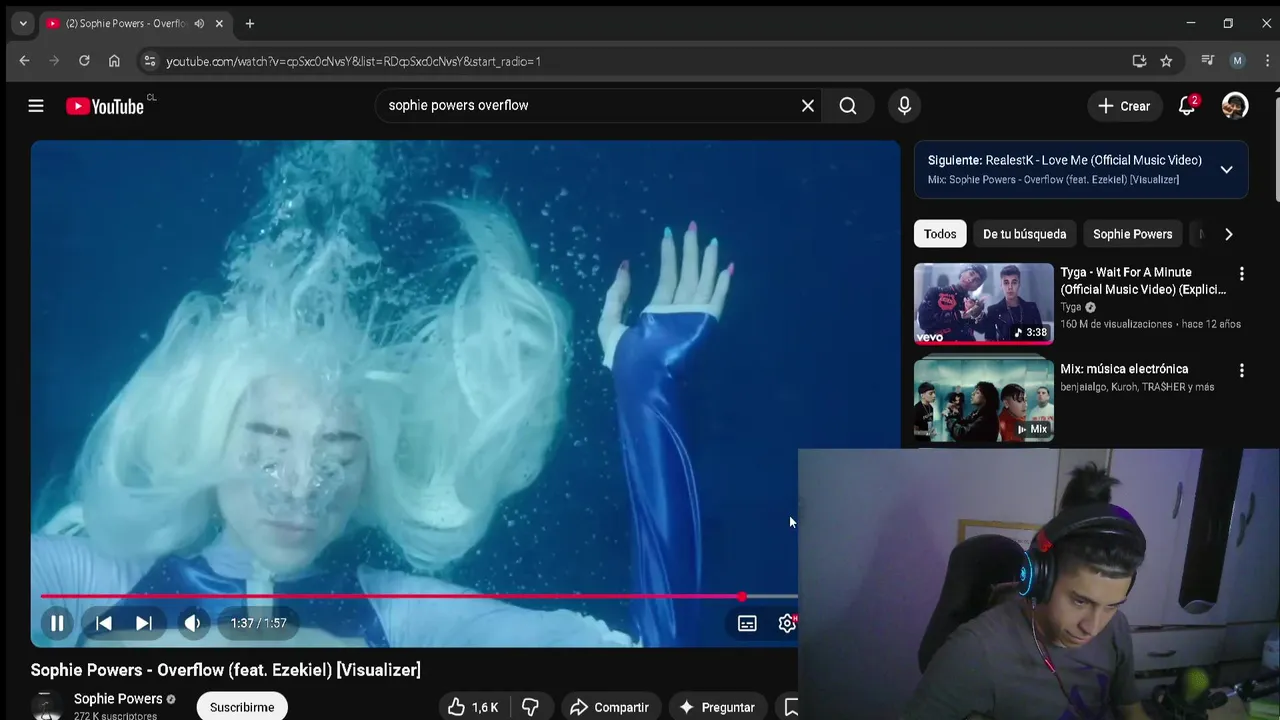Open the Mix música electrónica thumbnail
This screenshot has width=1280, height=720.
[984, 400]
